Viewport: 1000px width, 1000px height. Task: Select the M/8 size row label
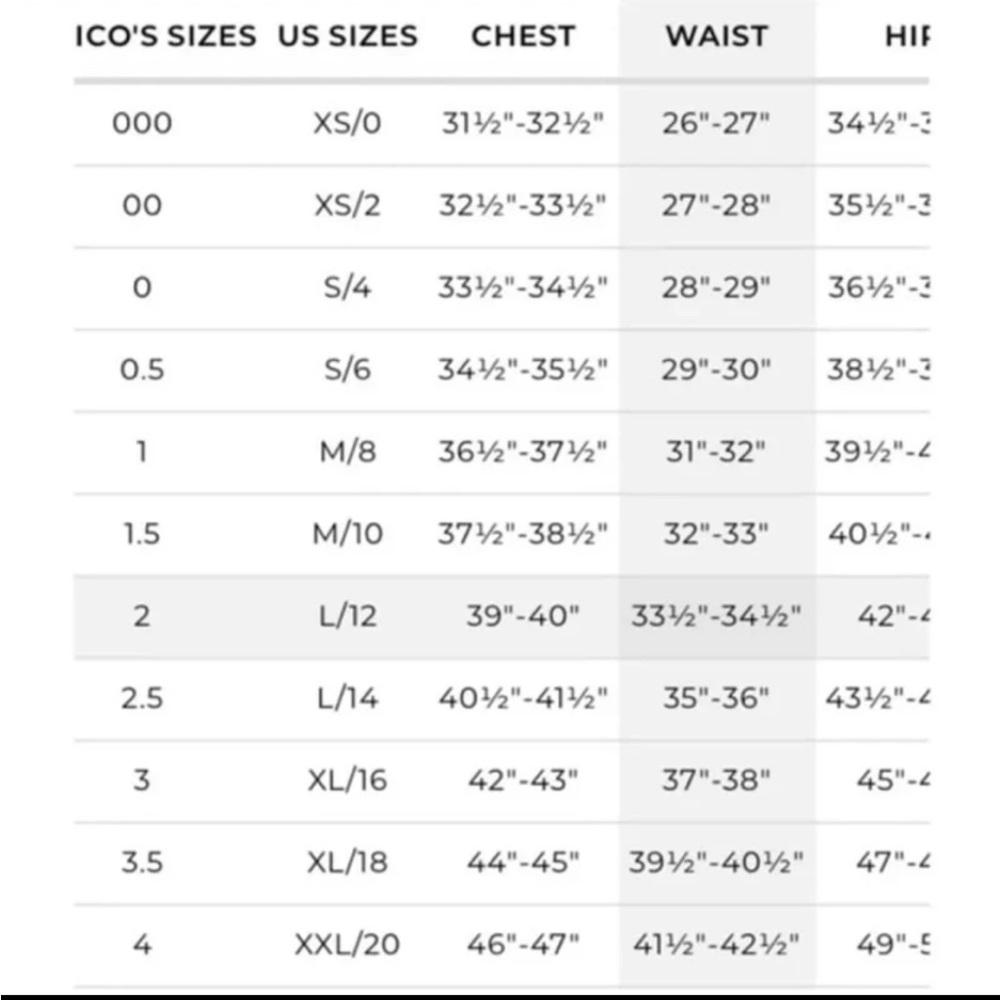click(347, 452)
